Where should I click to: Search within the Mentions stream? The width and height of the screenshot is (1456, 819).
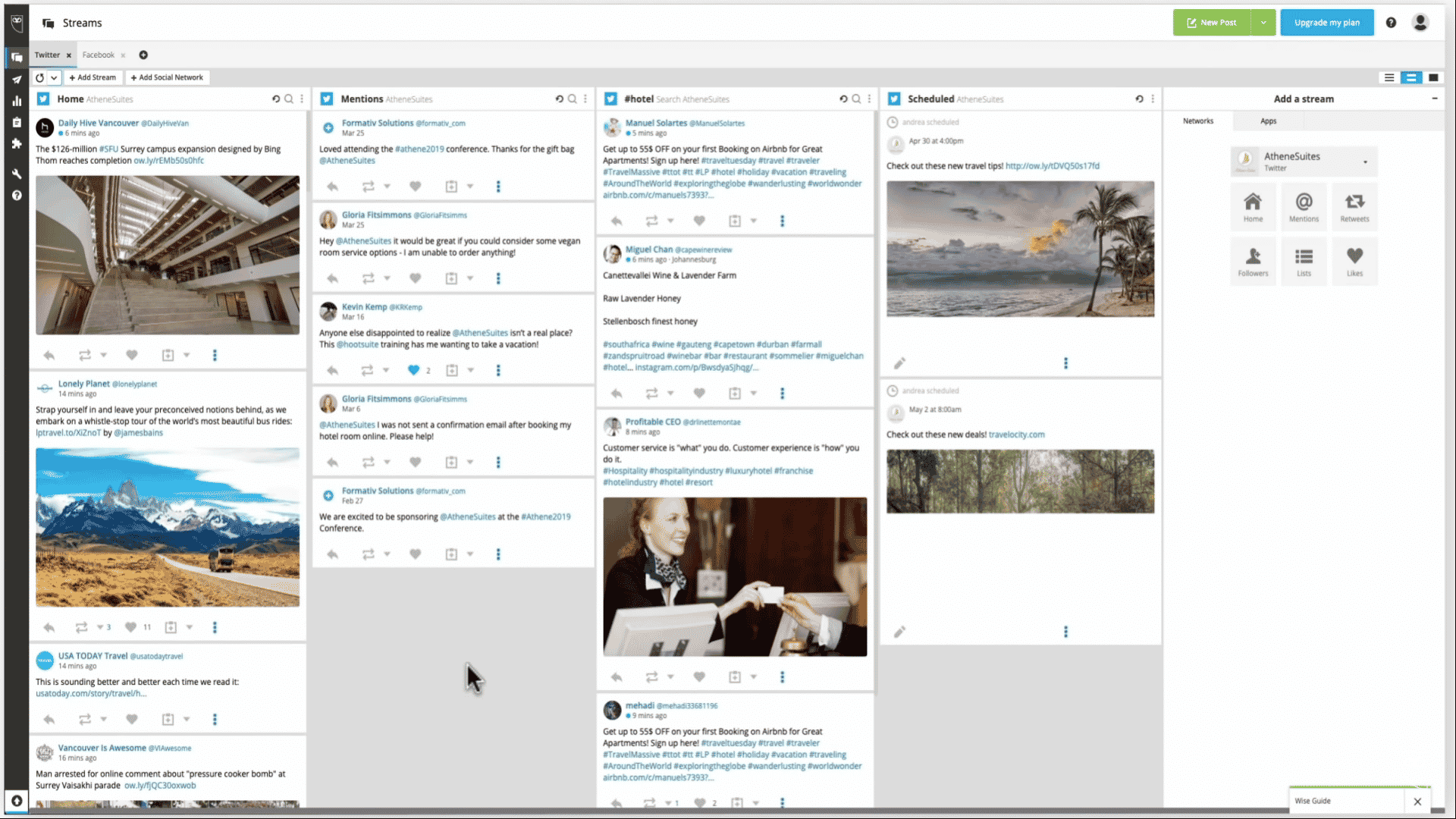coord(573,99)
